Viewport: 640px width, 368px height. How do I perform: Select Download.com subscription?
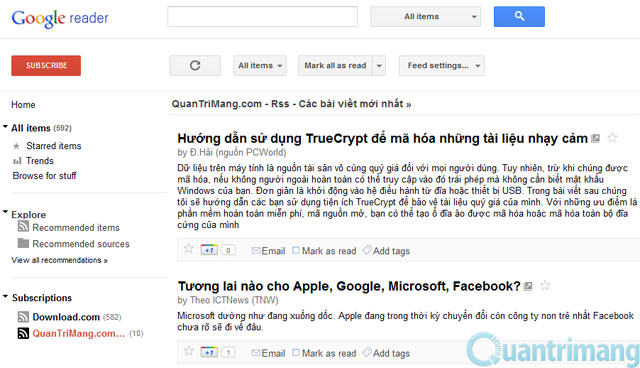point(66,317)
